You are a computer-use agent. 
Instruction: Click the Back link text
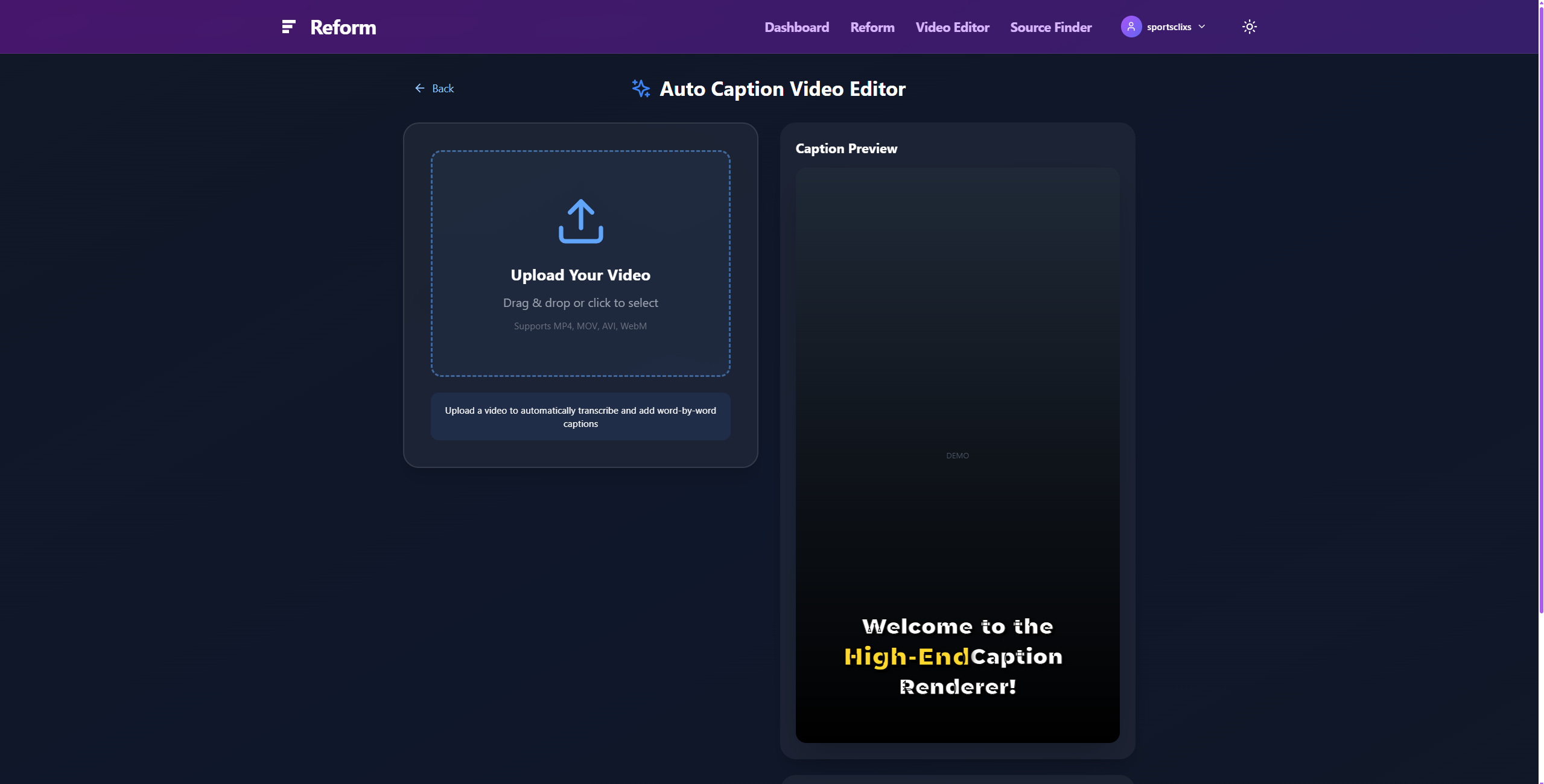point(443,89)
